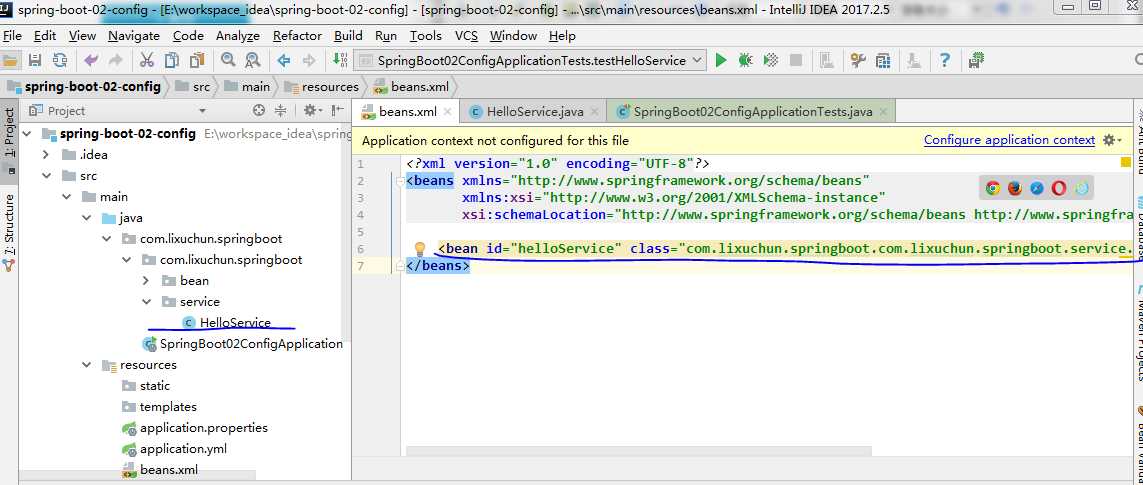Click the Scroll from Source target icon
The width and height of the screenshot is (1143, 485).
(259, 111)
